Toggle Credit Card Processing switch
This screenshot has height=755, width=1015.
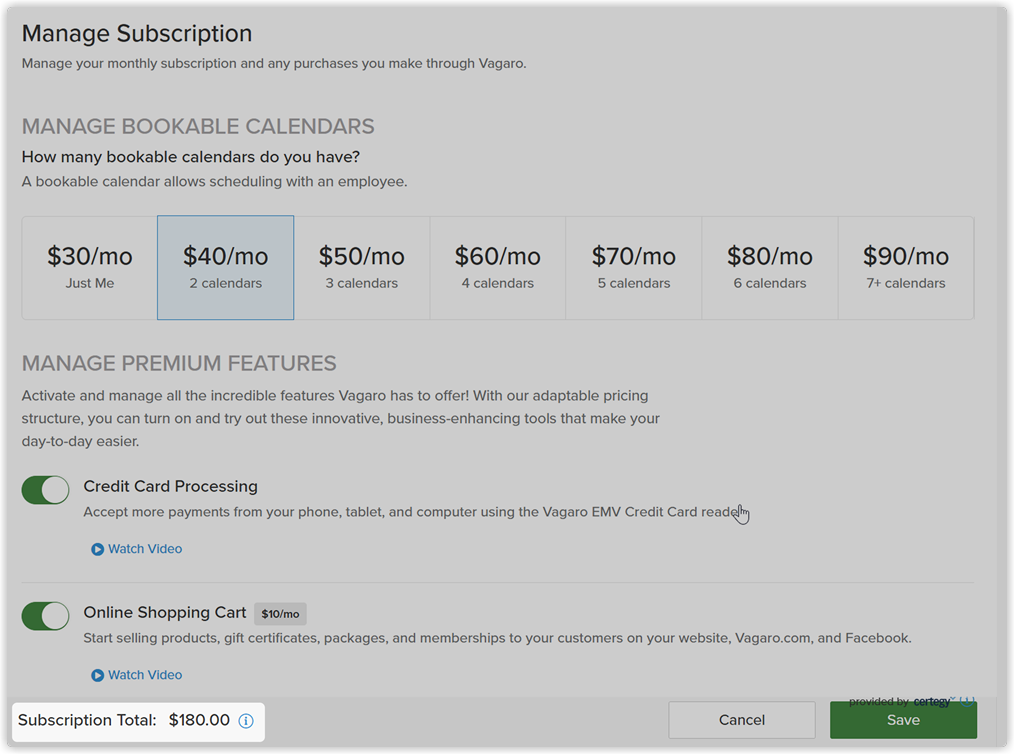(x=45, y=490)
